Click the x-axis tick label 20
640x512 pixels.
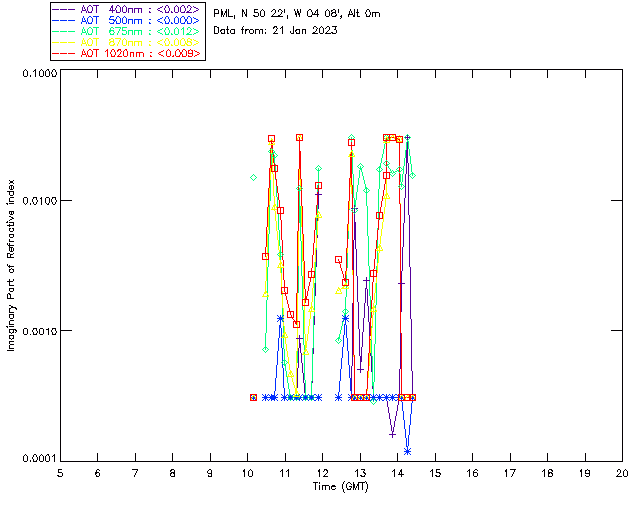click(622, 473)
